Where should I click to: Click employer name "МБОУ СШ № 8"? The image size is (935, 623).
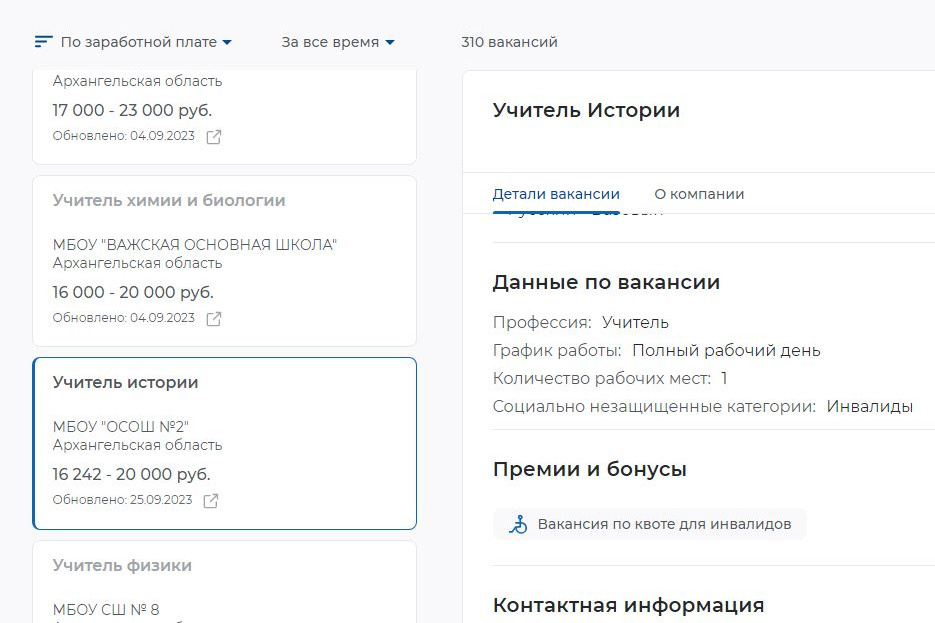tap(106, 609)
